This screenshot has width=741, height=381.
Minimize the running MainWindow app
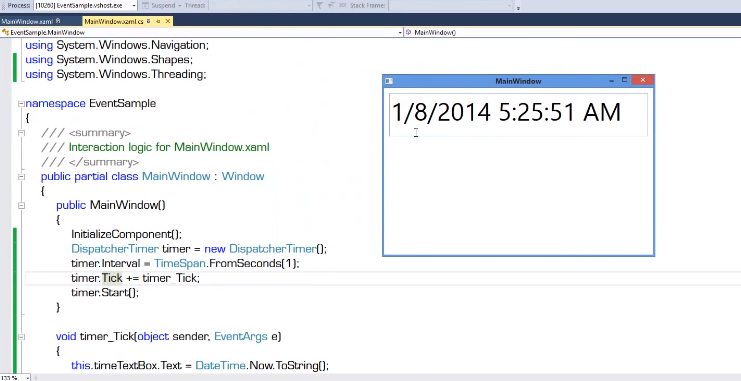[612, 81]
